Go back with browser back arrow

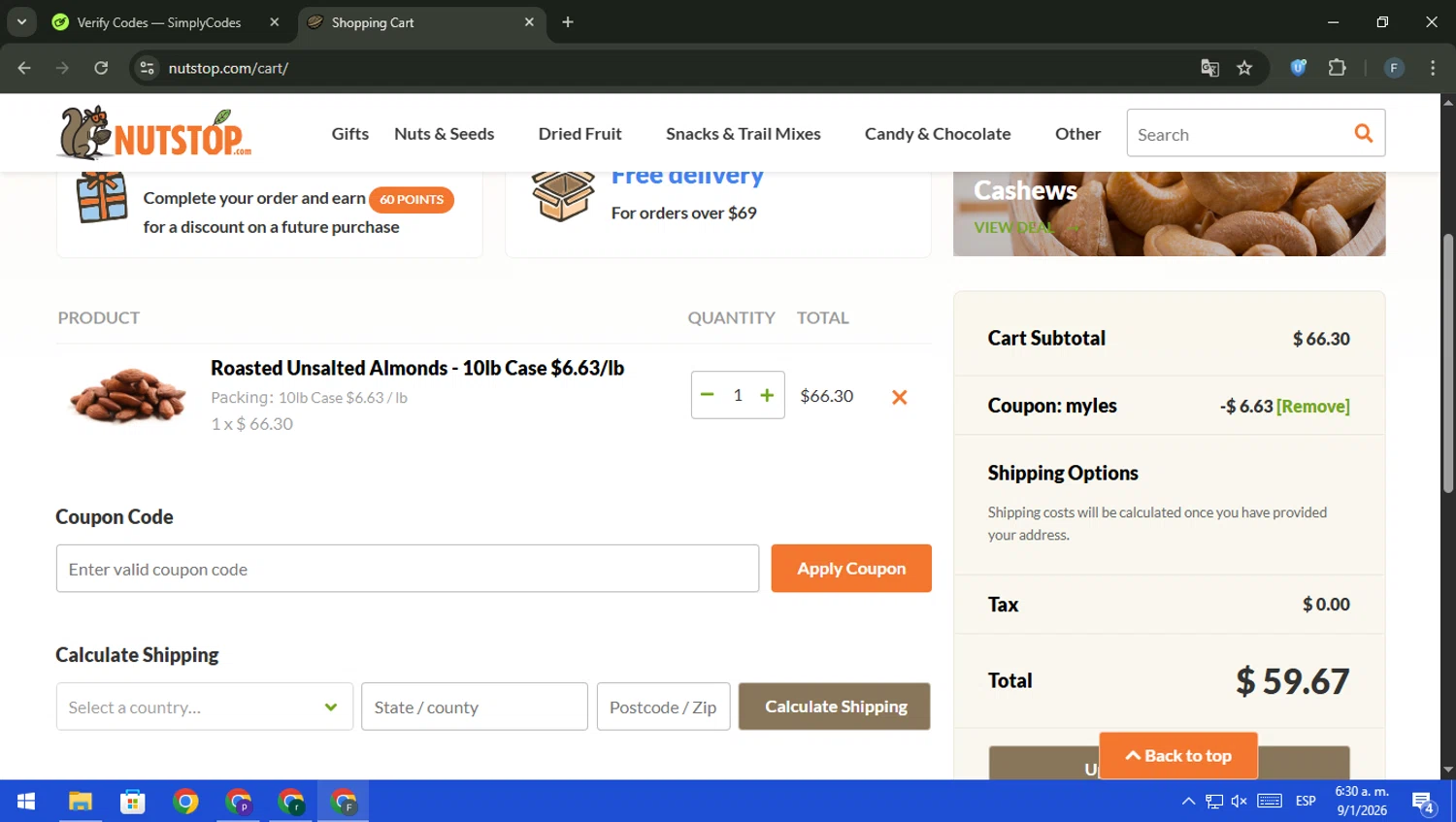(x=24, y=68)
